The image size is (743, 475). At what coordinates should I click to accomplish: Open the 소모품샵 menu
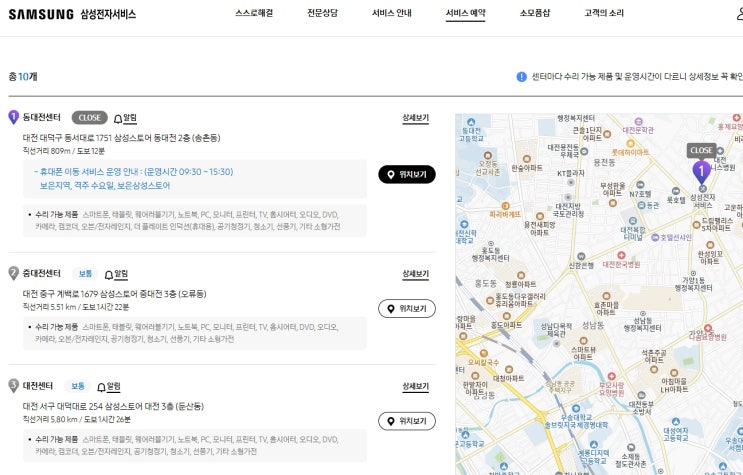point(535,13)
